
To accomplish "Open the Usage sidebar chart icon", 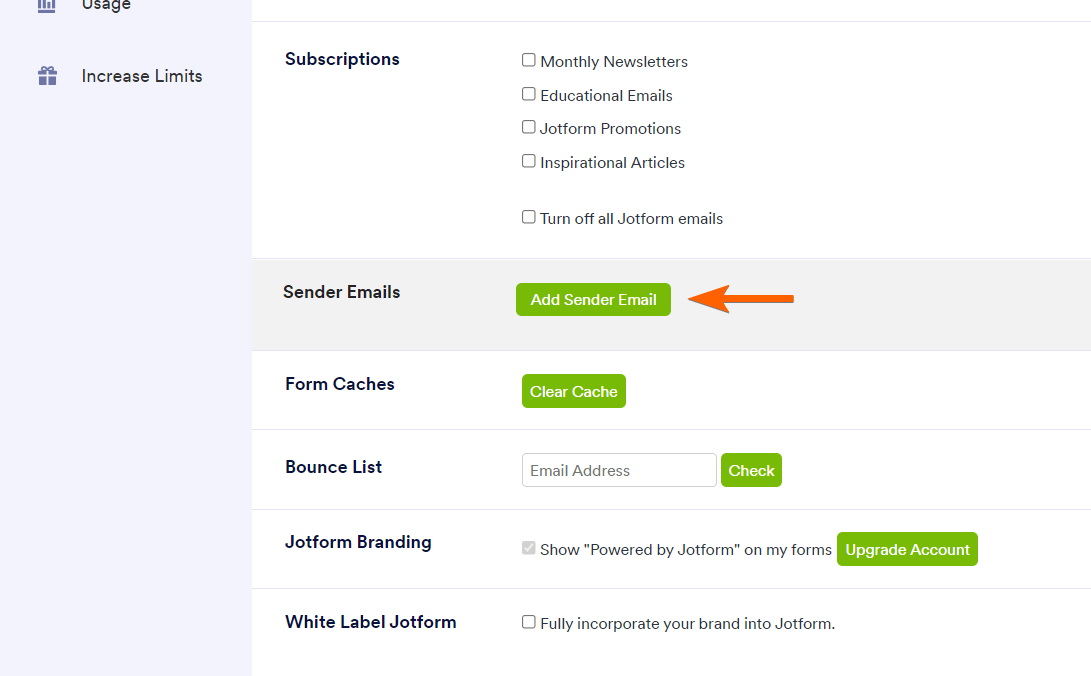I will pyautogui.click(x=47, y=6).
